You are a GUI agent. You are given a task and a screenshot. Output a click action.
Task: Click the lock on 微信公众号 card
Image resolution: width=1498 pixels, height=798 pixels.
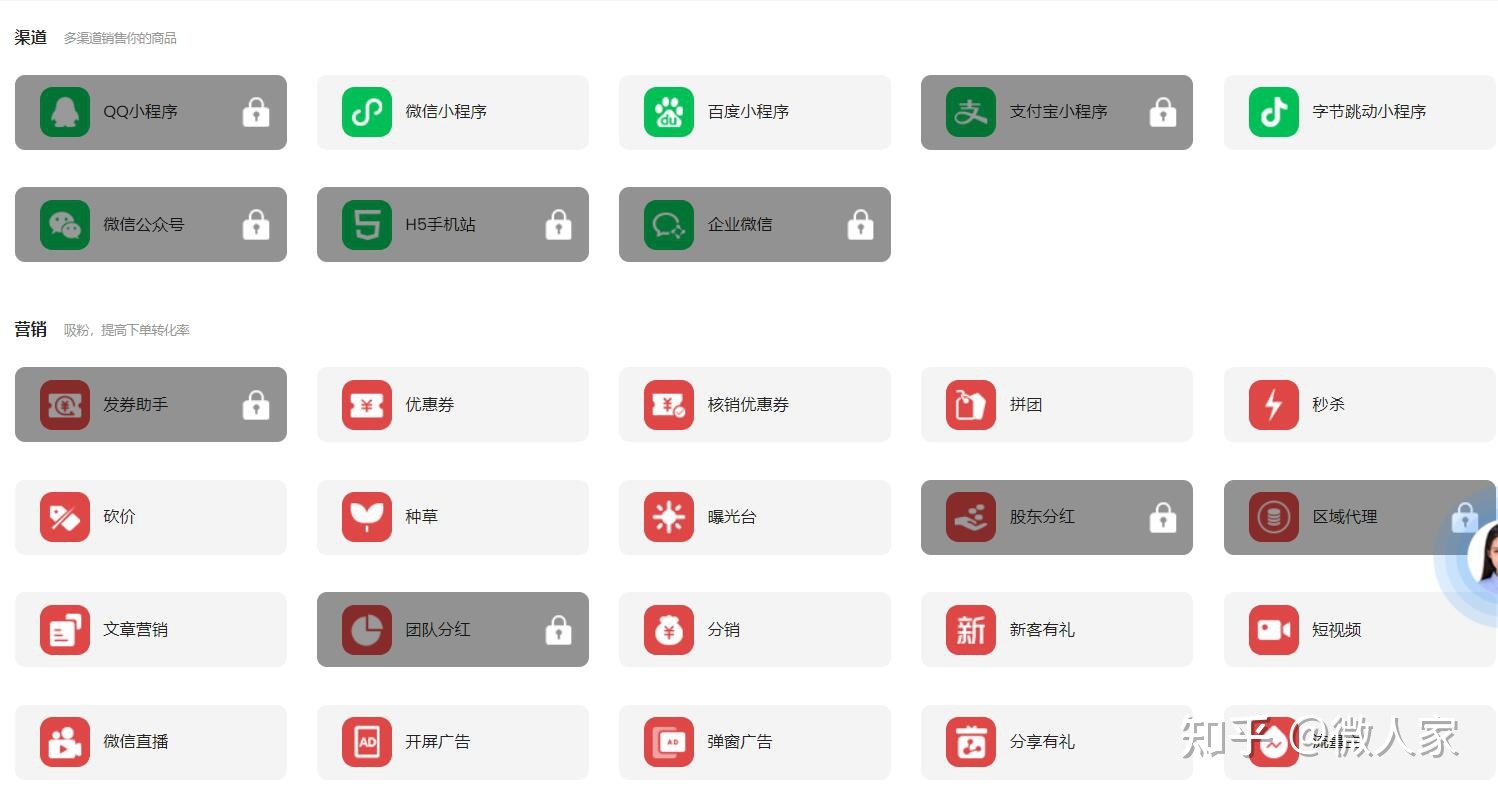(256, 225)
